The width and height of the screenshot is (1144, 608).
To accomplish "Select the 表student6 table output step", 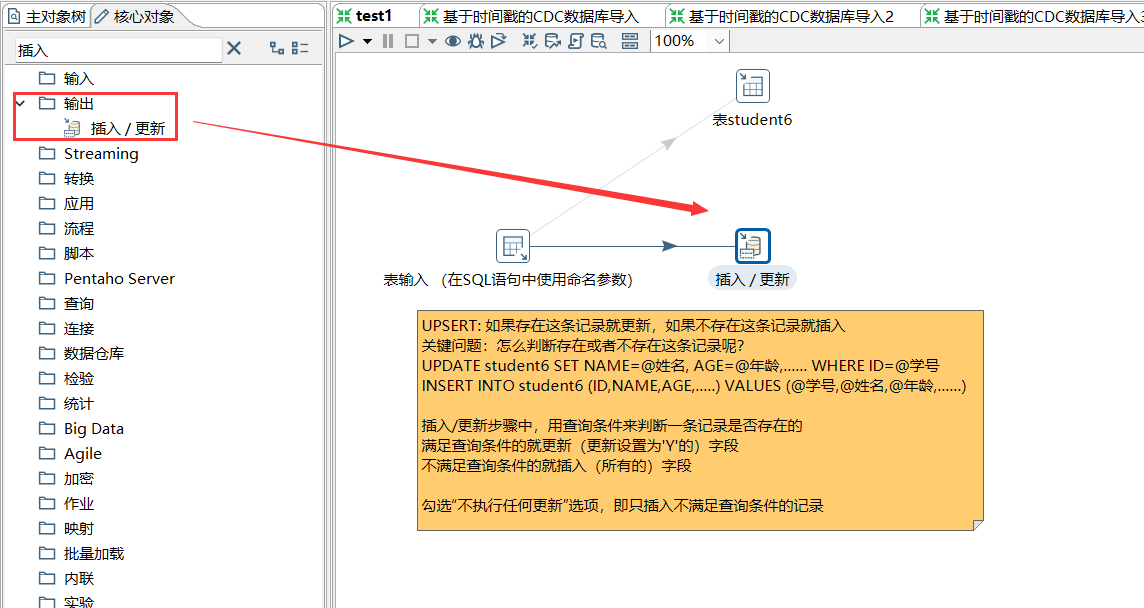I will pos(752,85).
